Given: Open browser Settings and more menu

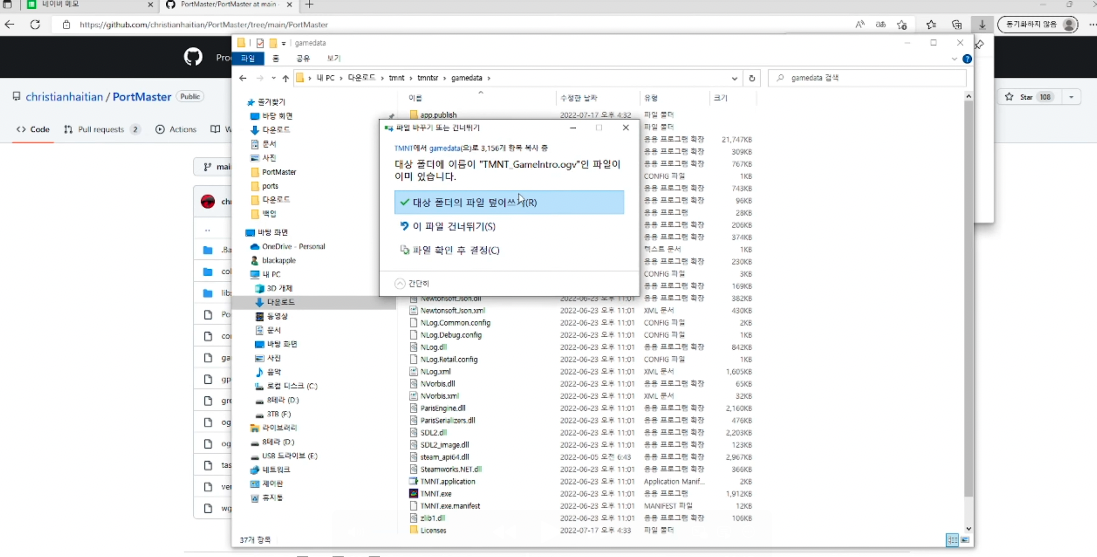Looking at the screenshot, I should (x=1091, y=24).
